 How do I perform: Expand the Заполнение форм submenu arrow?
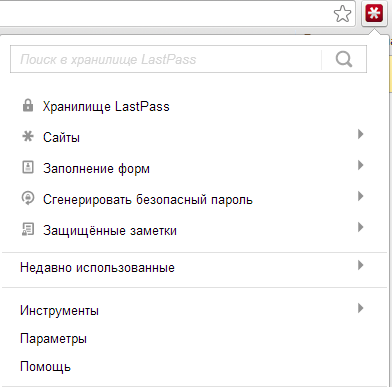click(x=360, y=165)
